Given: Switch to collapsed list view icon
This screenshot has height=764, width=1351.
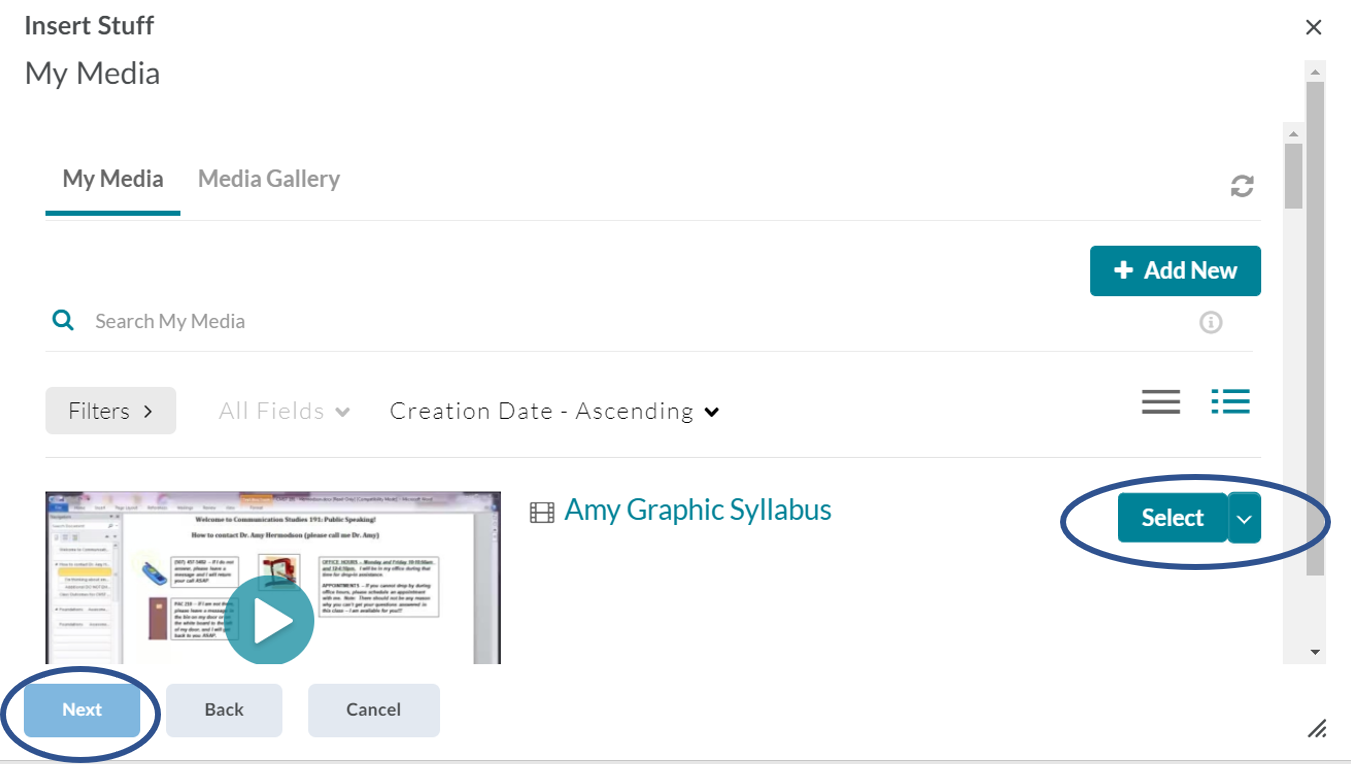Looking at the screenshot, I should [1161, 402].
